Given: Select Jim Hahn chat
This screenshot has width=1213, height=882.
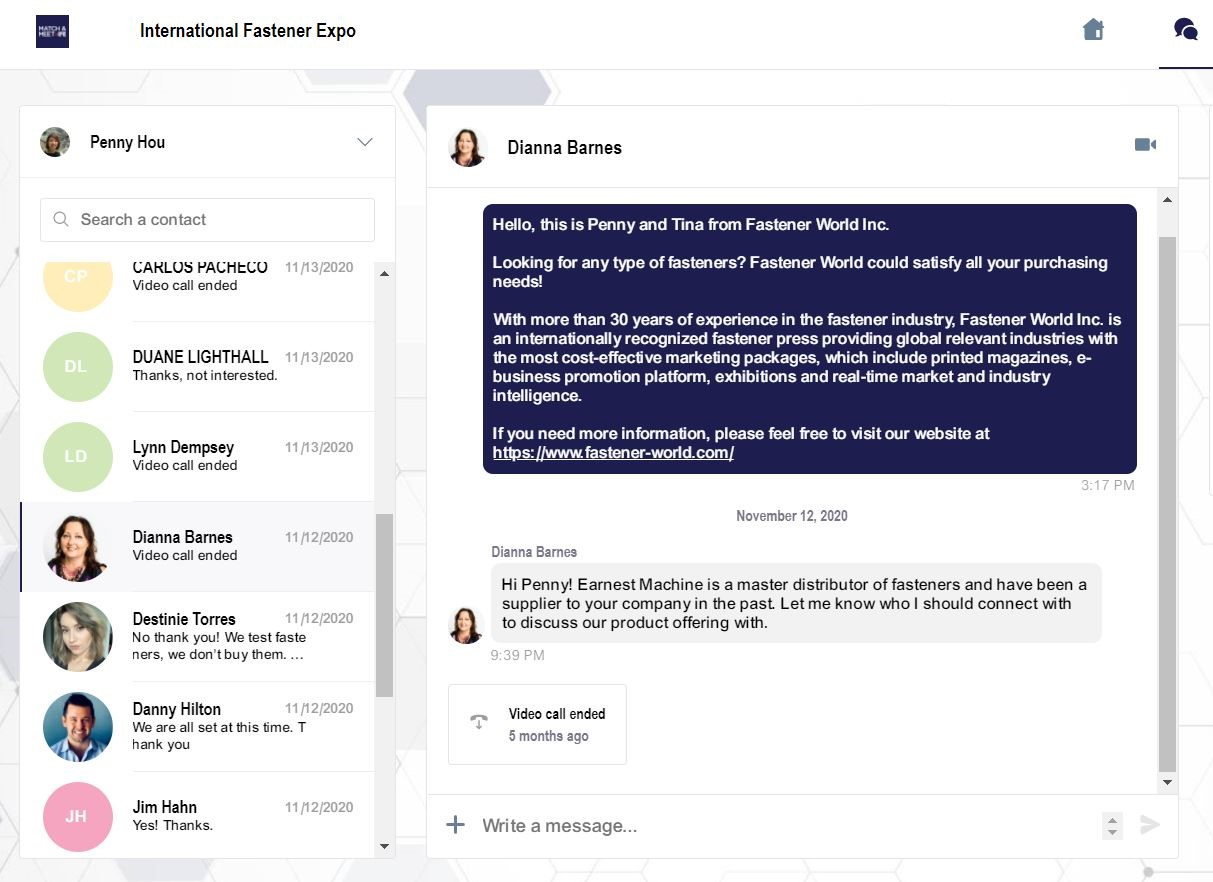Looking at the screenshot, I should [x=197, y=814].
